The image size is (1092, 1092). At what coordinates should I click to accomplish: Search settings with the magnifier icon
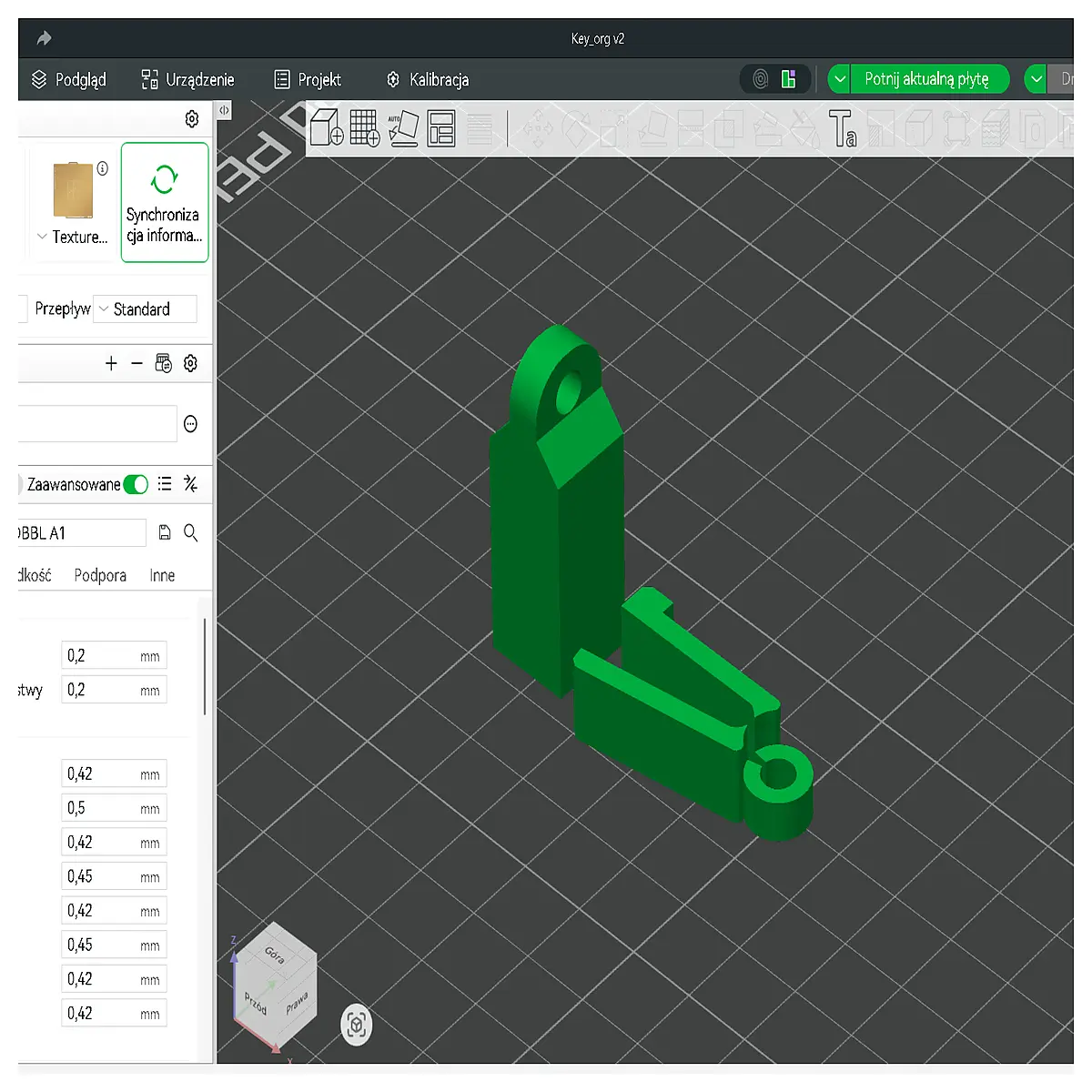point(191,532)
